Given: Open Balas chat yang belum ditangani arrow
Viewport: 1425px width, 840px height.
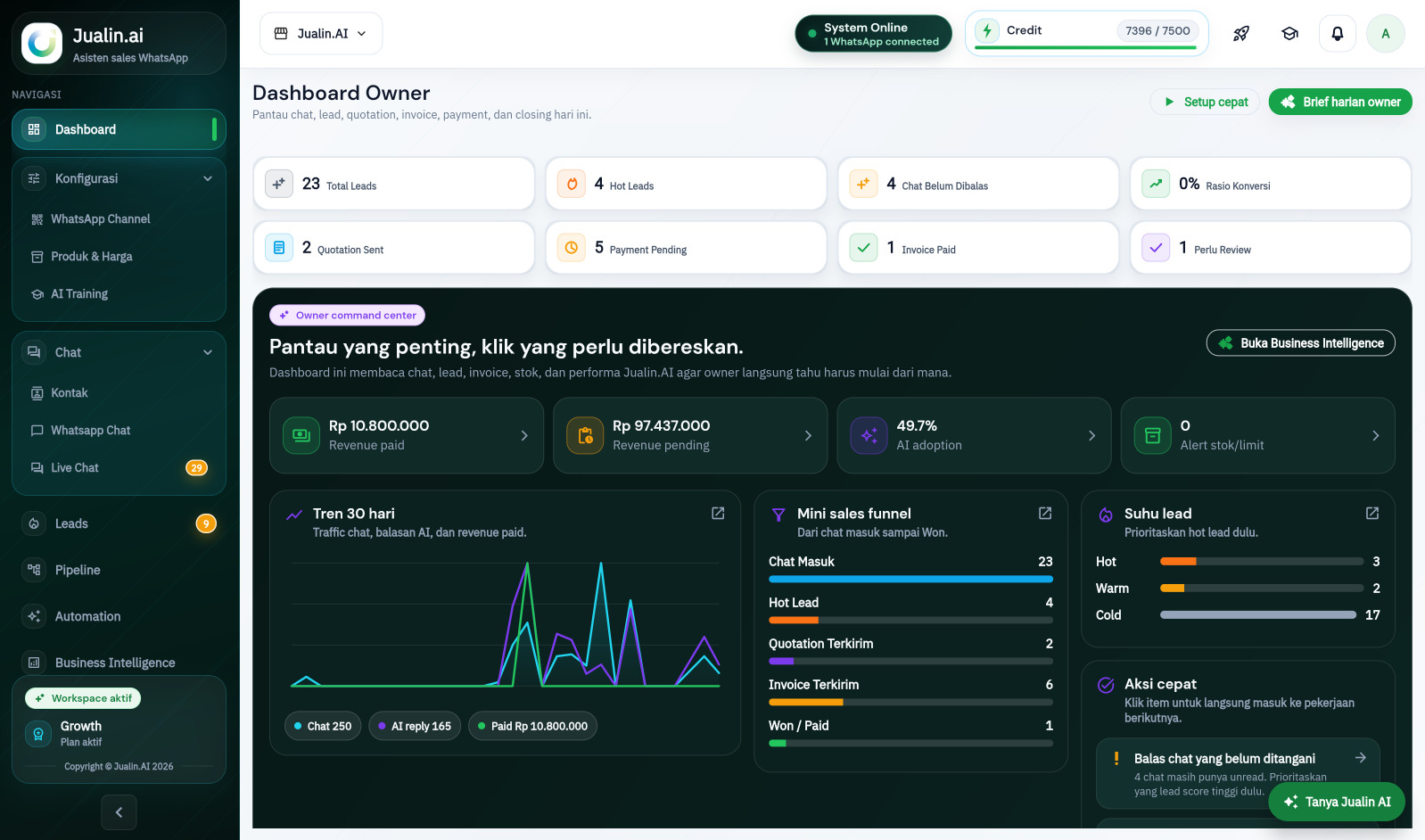Looking at the screenshot, I should point(1361,758).
